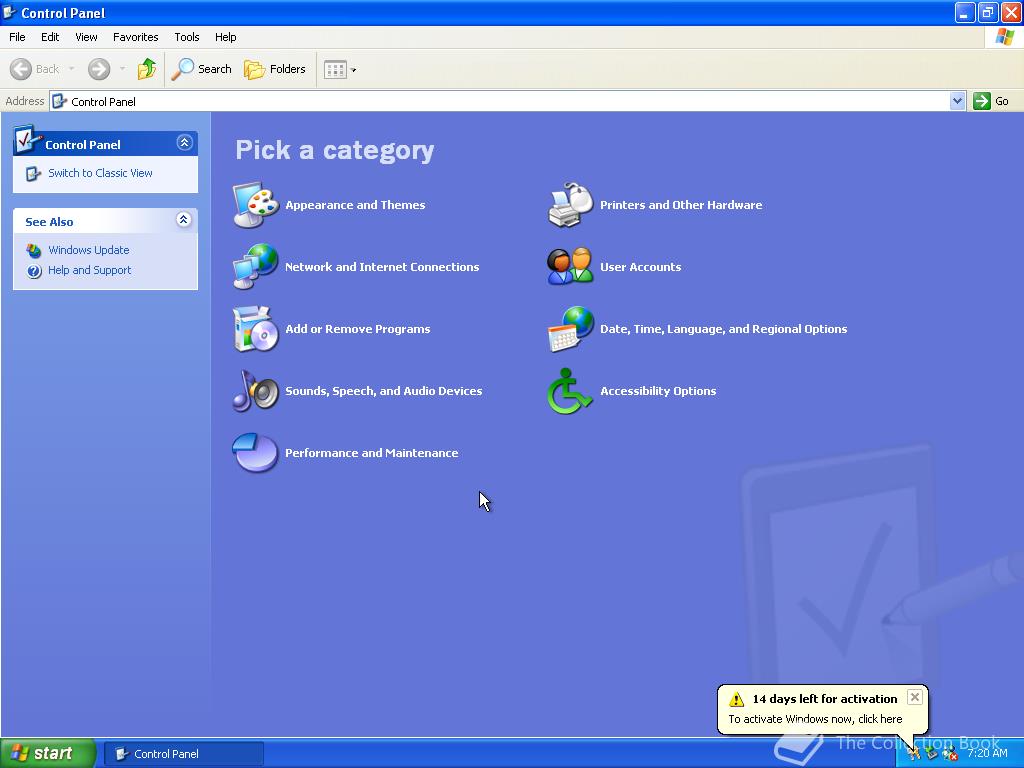Toggle the Folders pane button
This screenshot has height=768, width=1024.
(275, 69)
